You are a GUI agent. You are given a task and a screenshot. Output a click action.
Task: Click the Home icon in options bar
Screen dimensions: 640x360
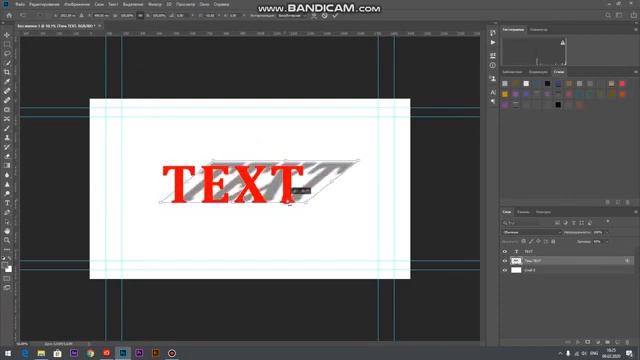click(9, 16)
